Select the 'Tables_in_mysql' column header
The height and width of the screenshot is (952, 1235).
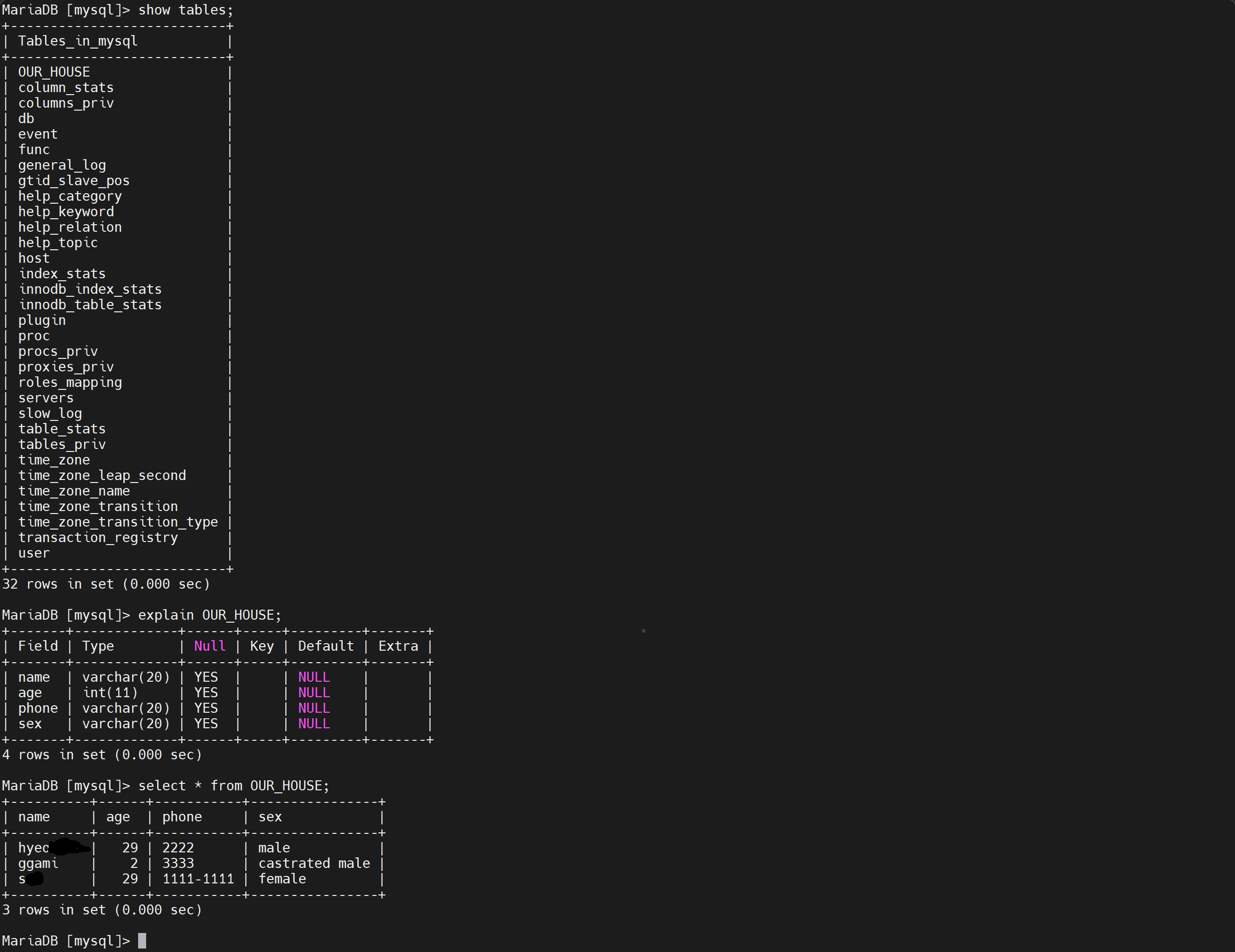[x=78, y=41]
